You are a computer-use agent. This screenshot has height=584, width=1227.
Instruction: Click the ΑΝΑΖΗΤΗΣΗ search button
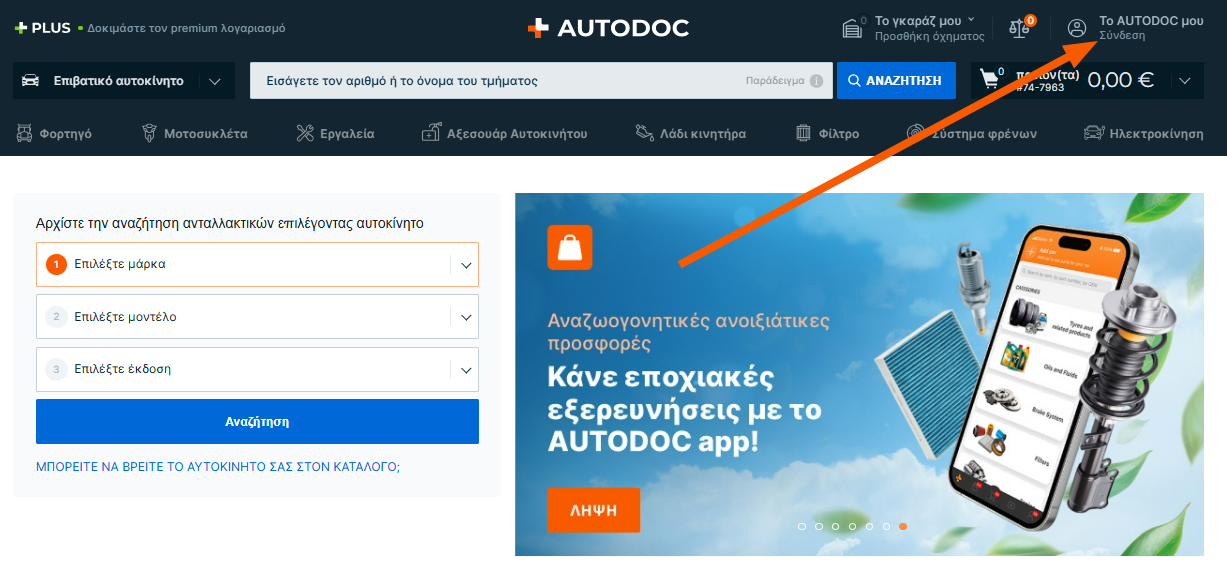click(x=896, y=81)
